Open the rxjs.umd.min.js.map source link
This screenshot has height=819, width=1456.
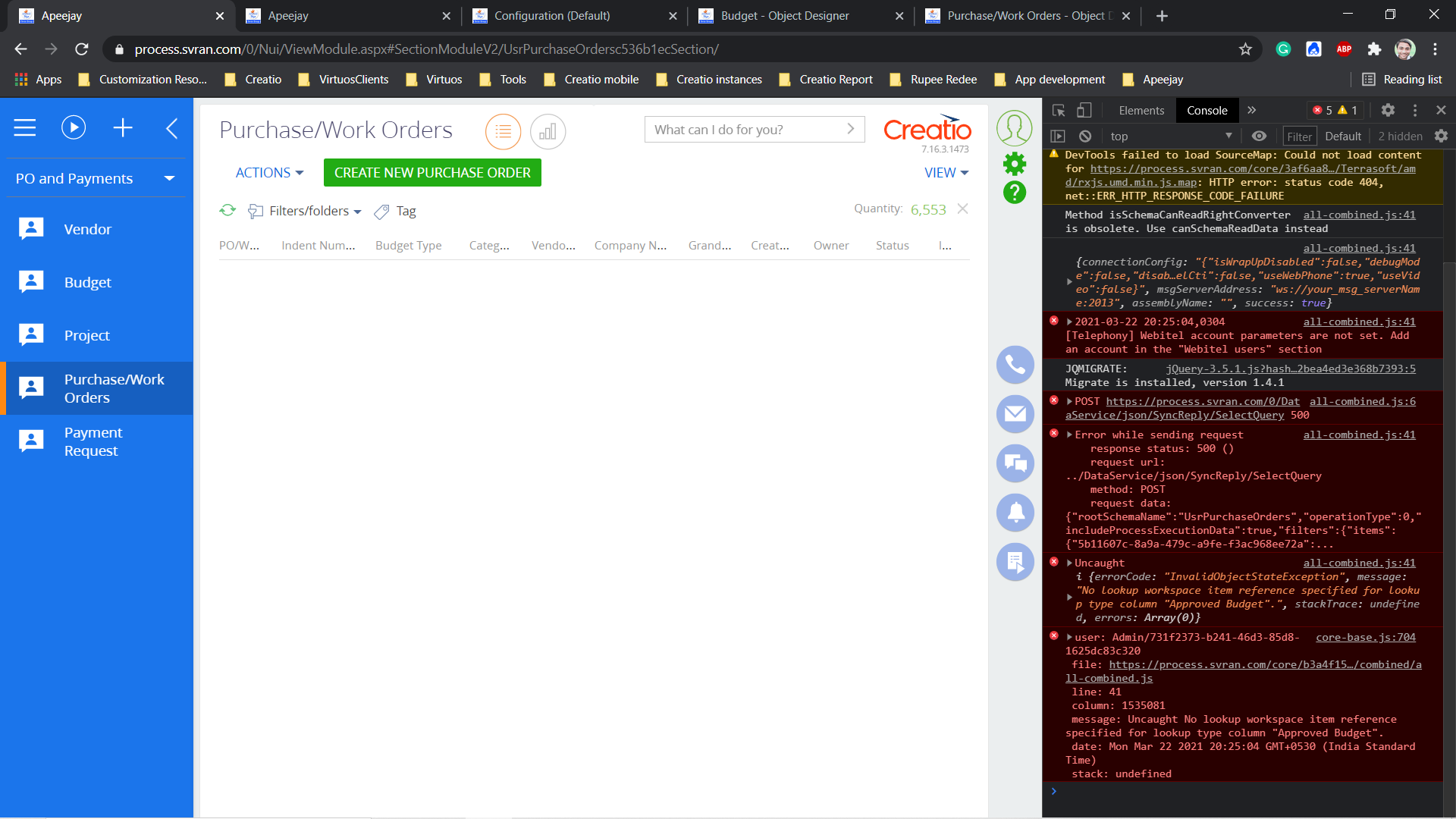tap(1241, 175)
